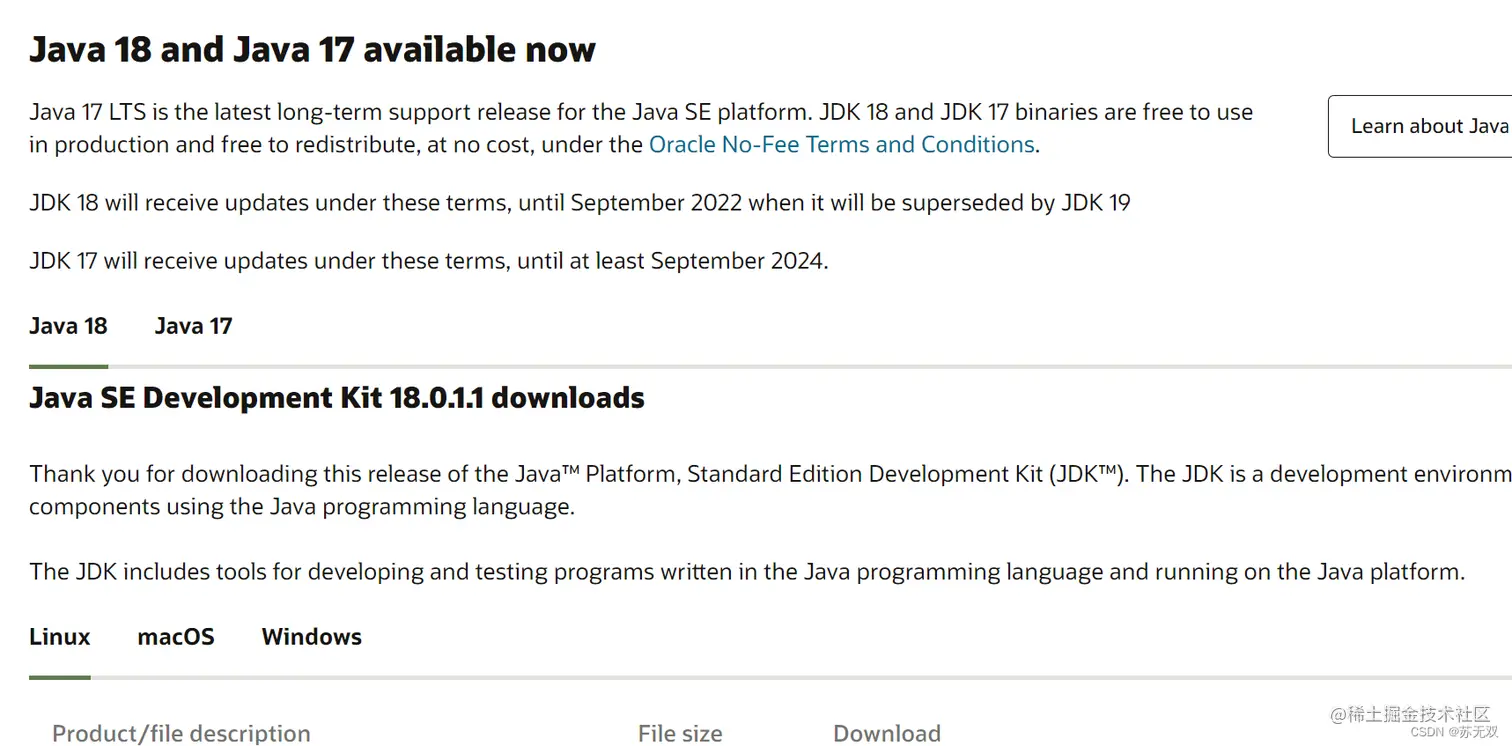Click the Java 18 and Java 17 available now heading

312,50
